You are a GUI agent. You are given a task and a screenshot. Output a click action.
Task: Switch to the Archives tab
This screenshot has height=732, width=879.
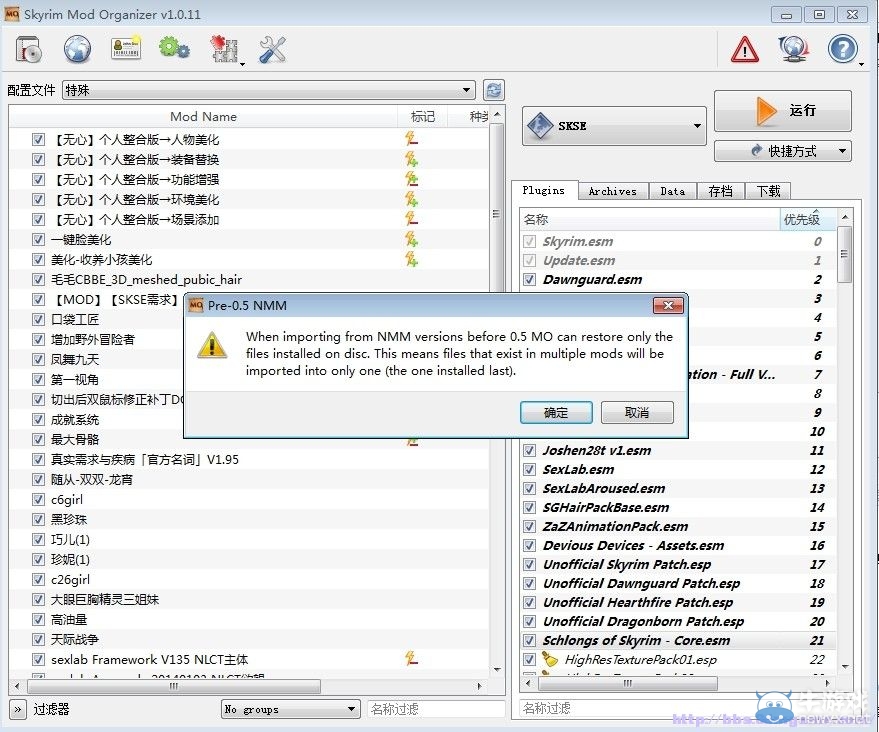pyautogui.click(x=613, y=191)
